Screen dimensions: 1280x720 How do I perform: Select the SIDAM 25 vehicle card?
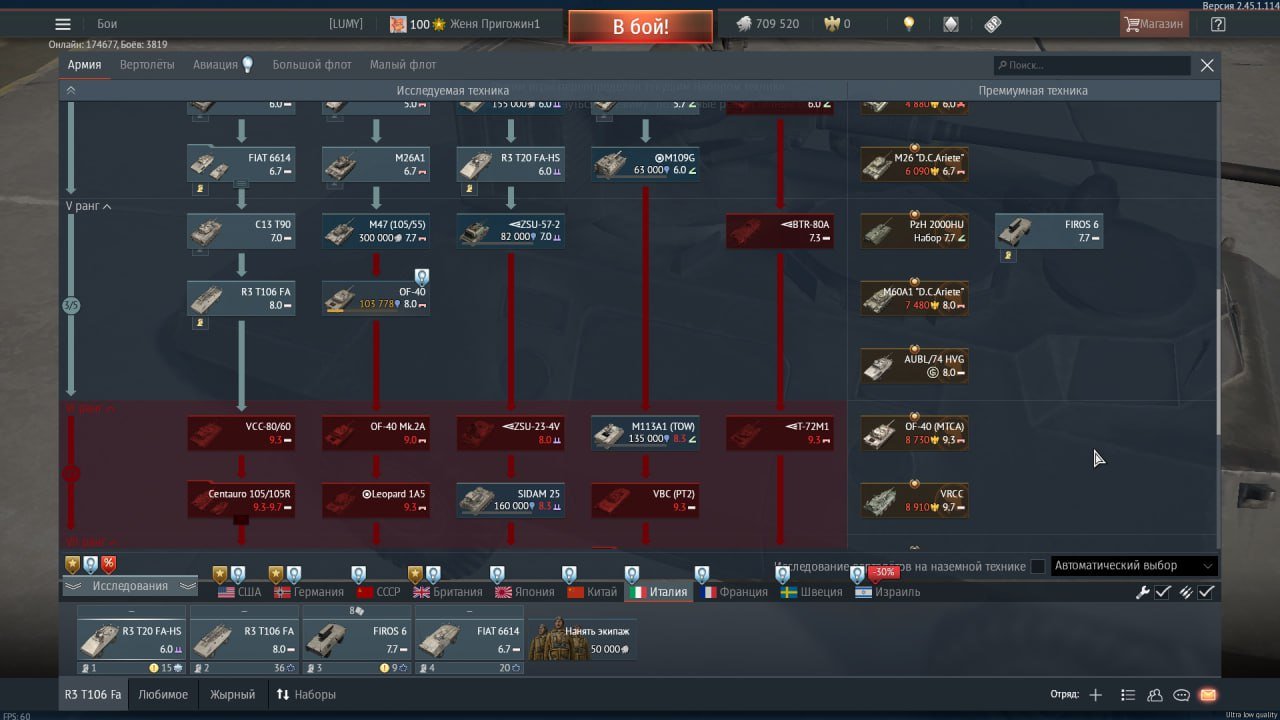(x=511, y=500)
